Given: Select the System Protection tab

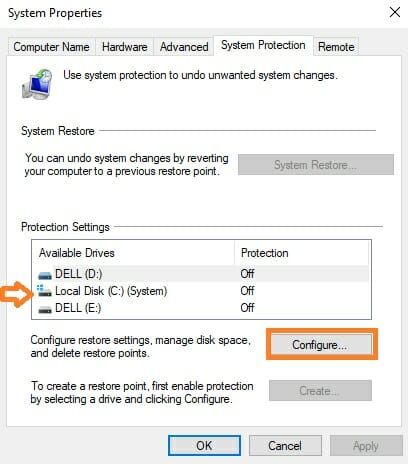Looking at the screenshot, I should pyautogui.click(x=263, y=45).
